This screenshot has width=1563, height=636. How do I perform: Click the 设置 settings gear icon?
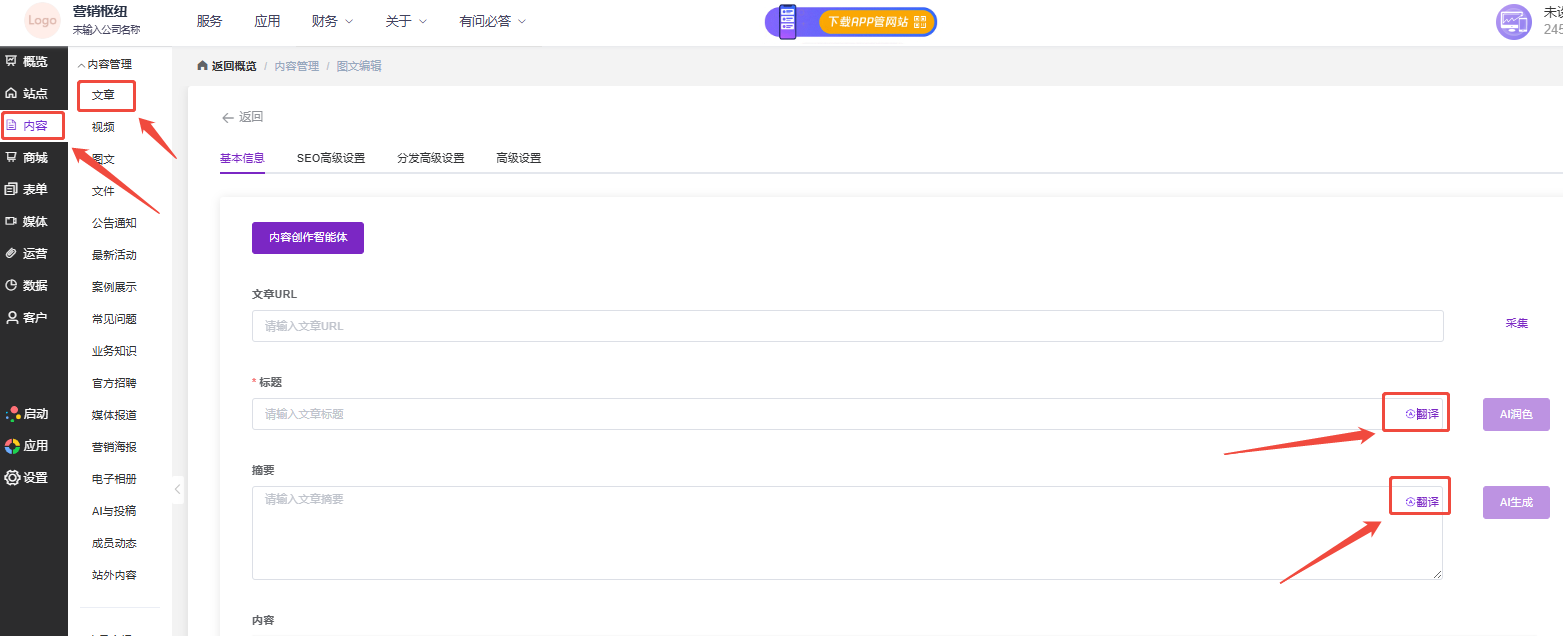[x=12, y=478]
